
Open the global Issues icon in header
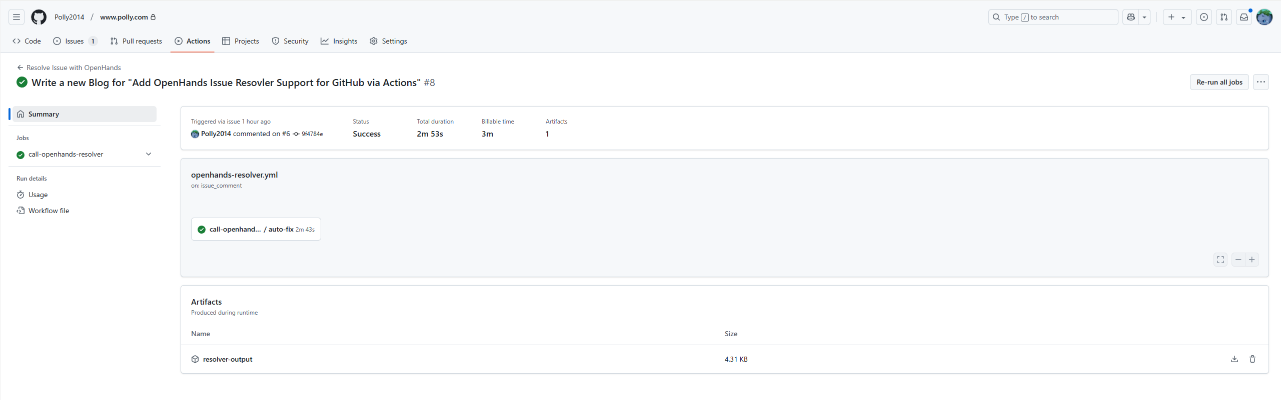pos(1203,17)
